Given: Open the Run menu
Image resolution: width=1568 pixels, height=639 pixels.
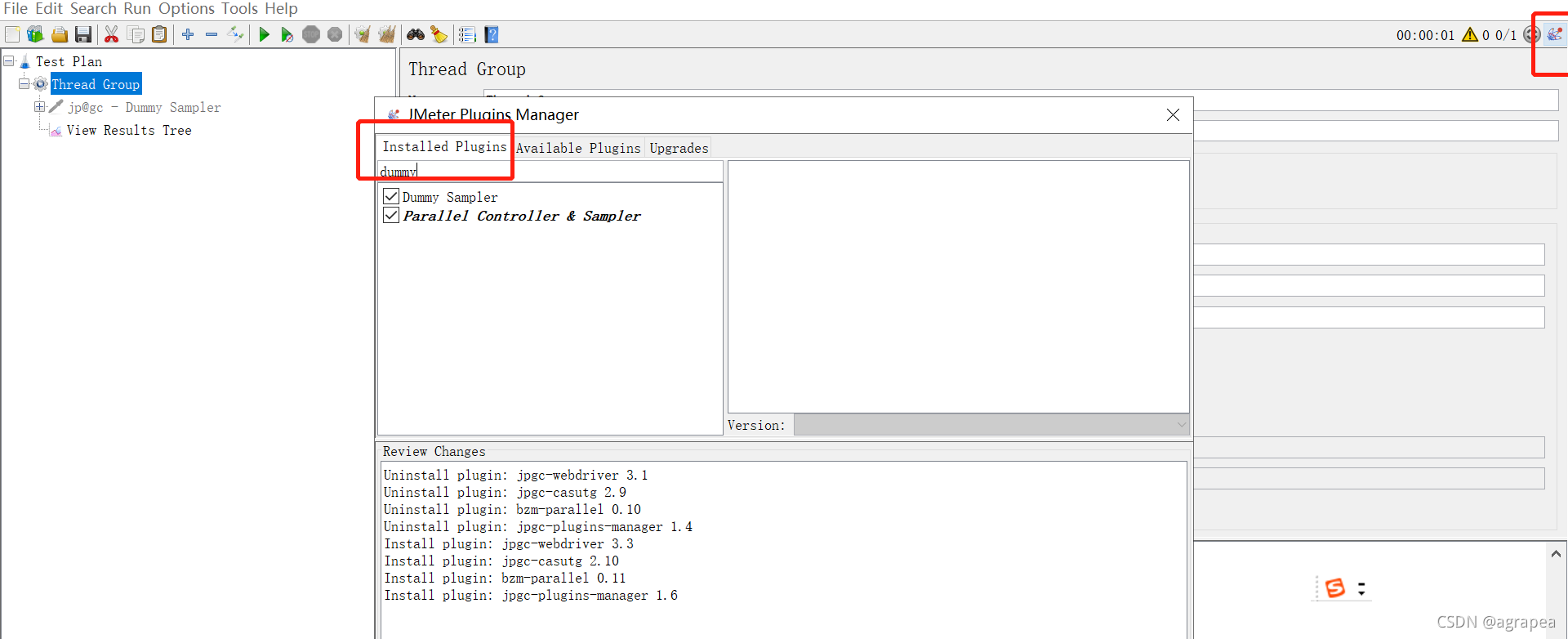Looking at the screenshot, I should tap(137, 9).
